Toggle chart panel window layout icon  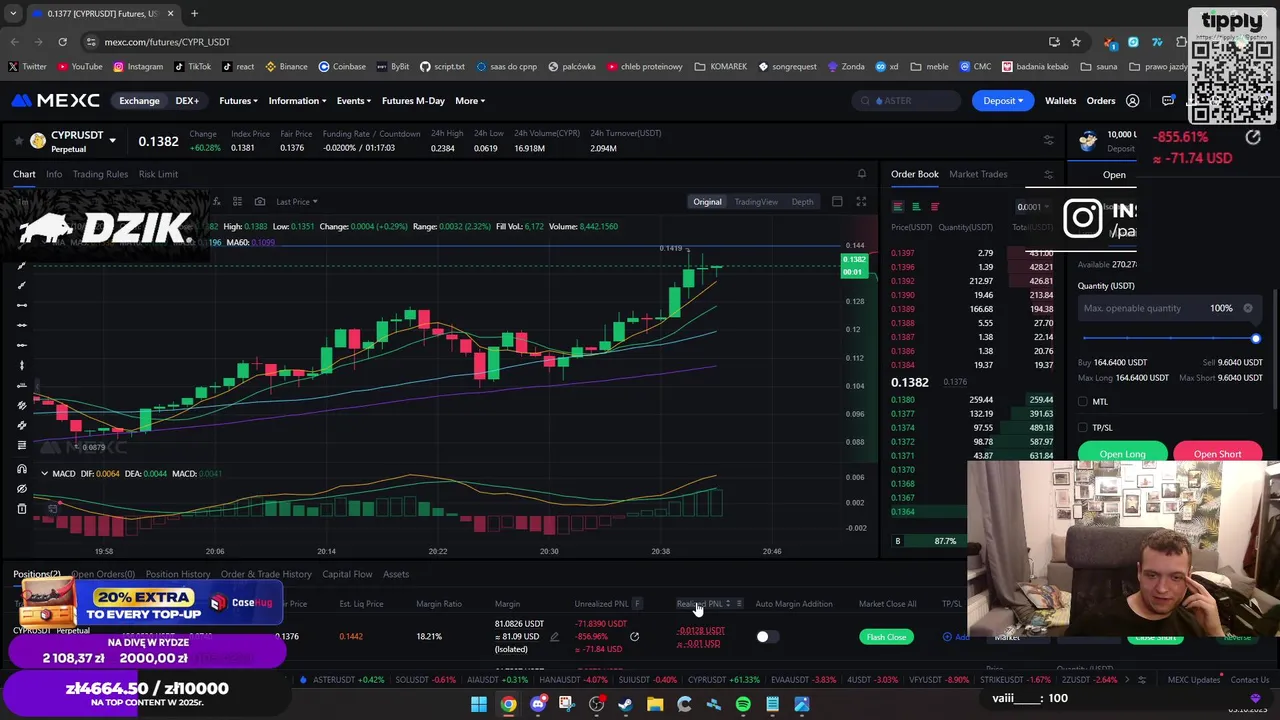tap(837, 202)
